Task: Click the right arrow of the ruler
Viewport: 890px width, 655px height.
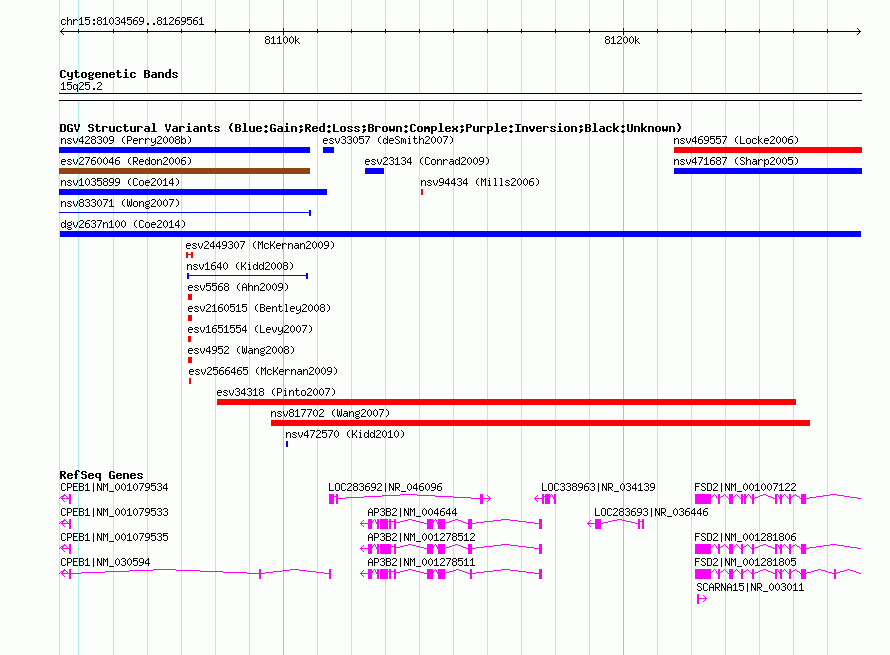Action: point(858,31)
